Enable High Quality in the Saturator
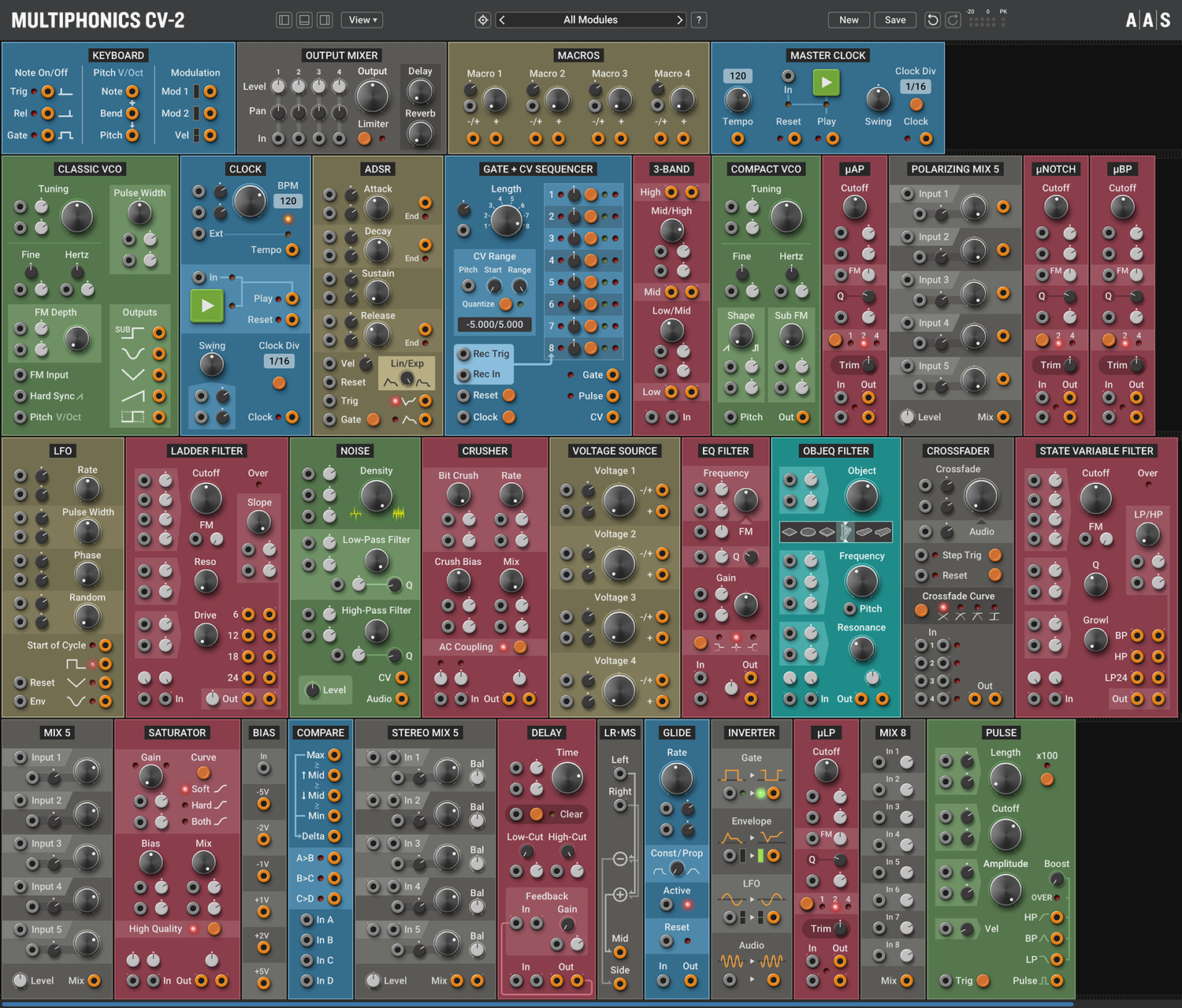 pyautogui.click(x=214, y=929)
